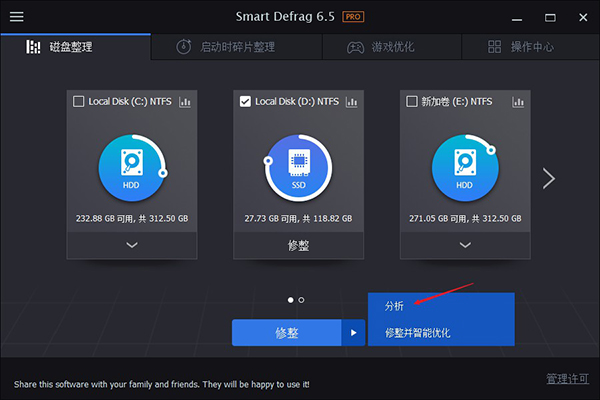Click the 271.05 GB 可用 text on E:

click(x=465, y=219)
